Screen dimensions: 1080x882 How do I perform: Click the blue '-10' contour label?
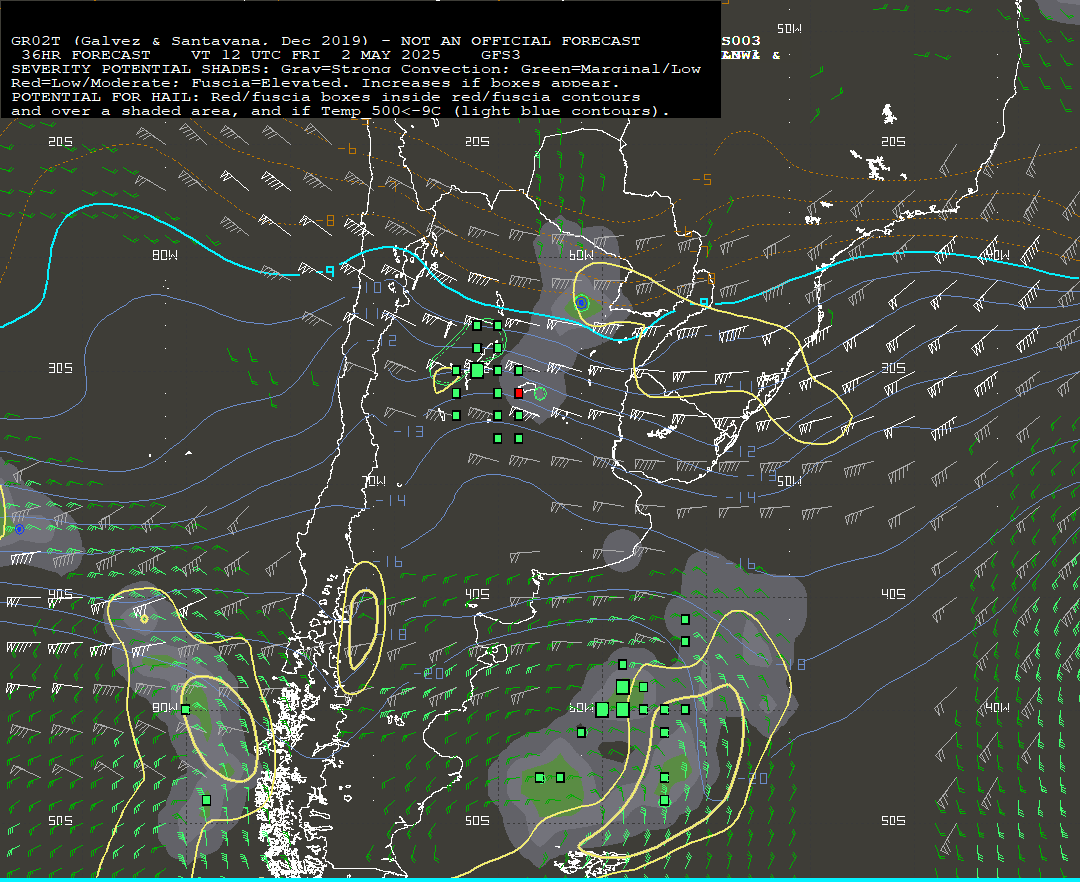point(367,287)
